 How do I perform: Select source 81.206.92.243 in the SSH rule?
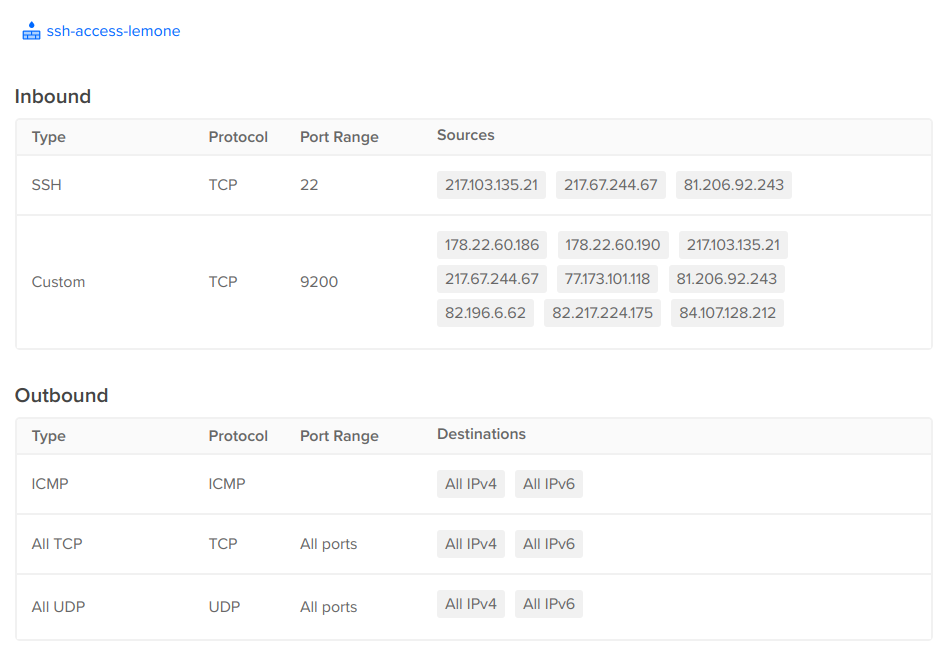(733, 184)
